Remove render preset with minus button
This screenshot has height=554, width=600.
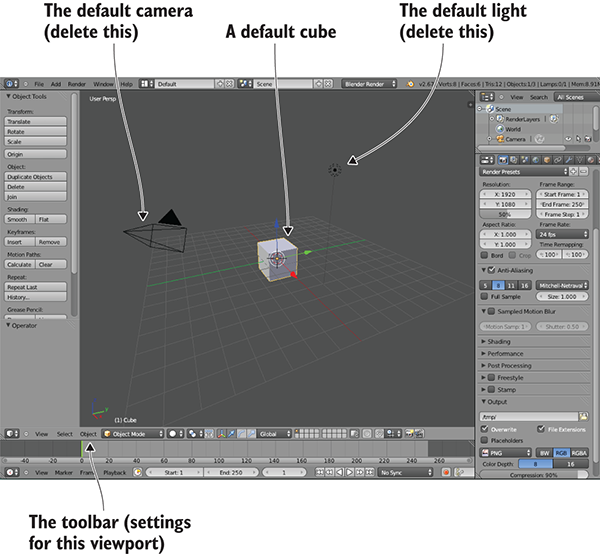point(583,172)
